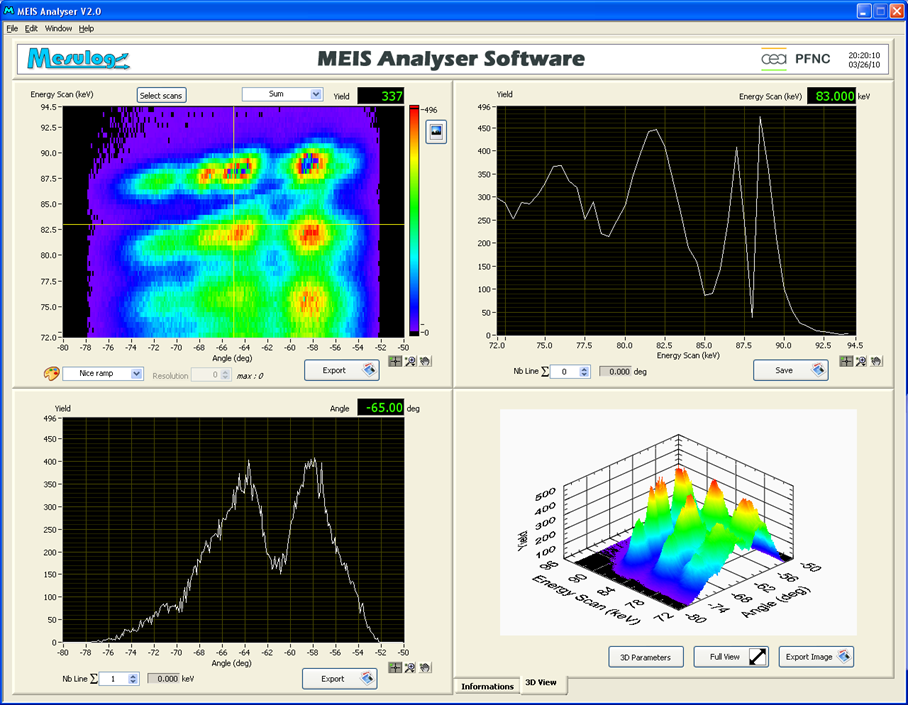The width and height of the screenshot is (908, 705).
Task: Click the 496 maximum label on color scale
Action: pos(430,109)
